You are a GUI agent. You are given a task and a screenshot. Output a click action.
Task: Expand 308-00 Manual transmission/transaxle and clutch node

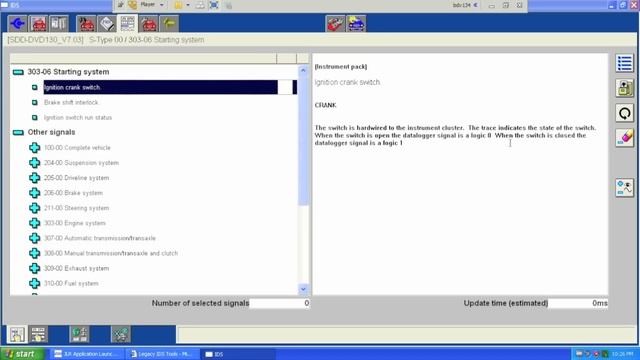(35, 253)
